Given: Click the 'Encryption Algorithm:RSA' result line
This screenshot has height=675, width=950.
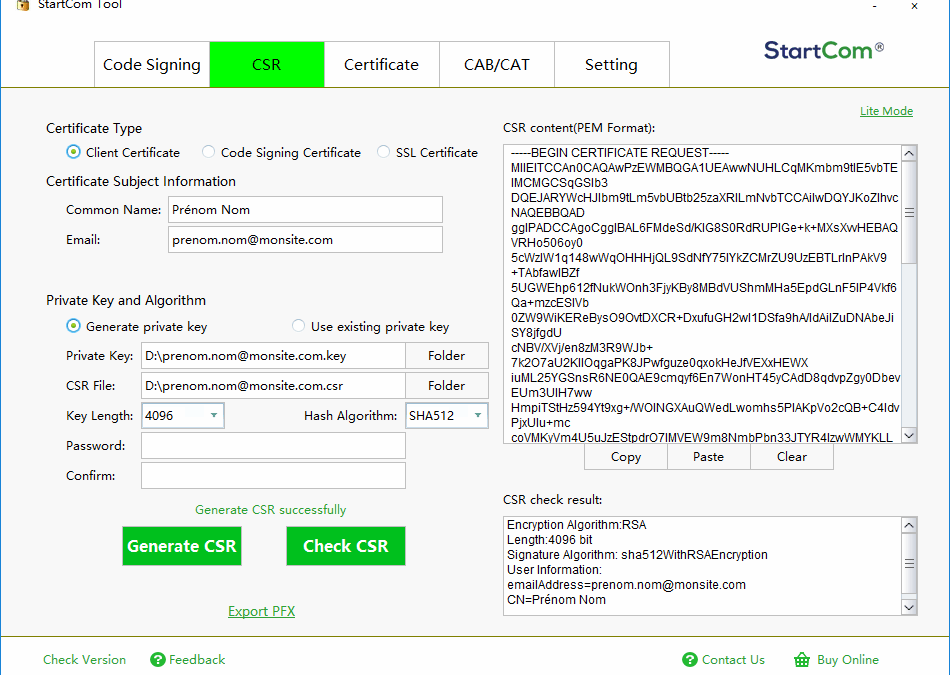Looking at the screenshot, I should [x=577, y=525].
